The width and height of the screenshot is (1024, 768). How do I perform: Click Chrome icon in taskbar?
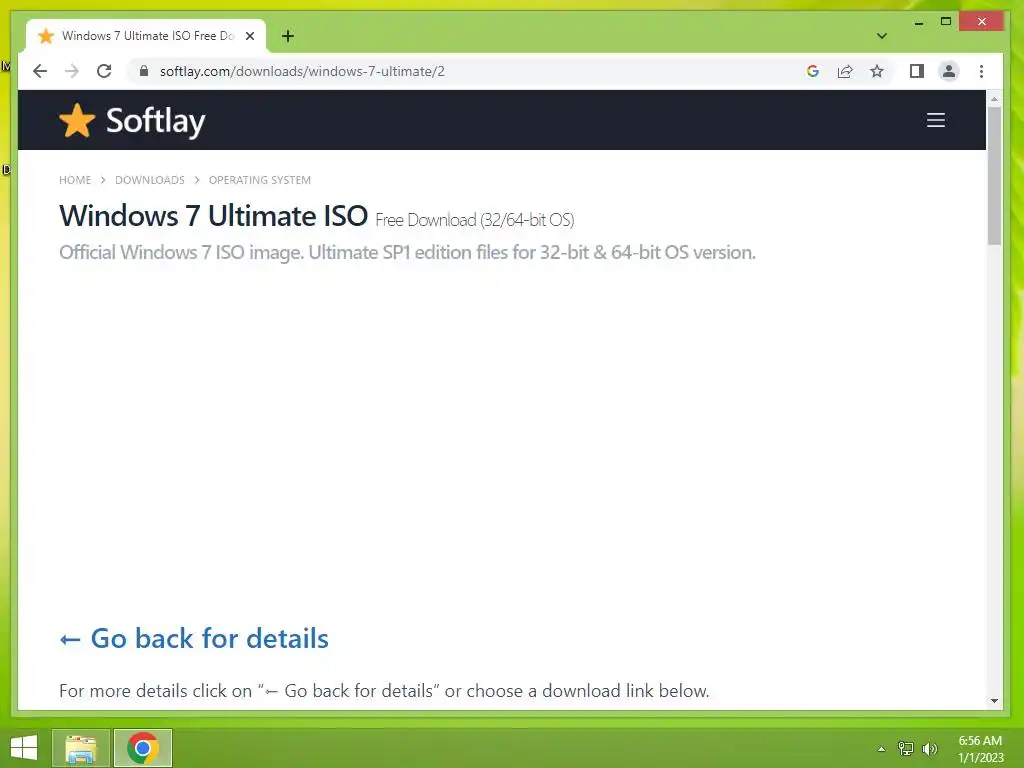(143, 748)
